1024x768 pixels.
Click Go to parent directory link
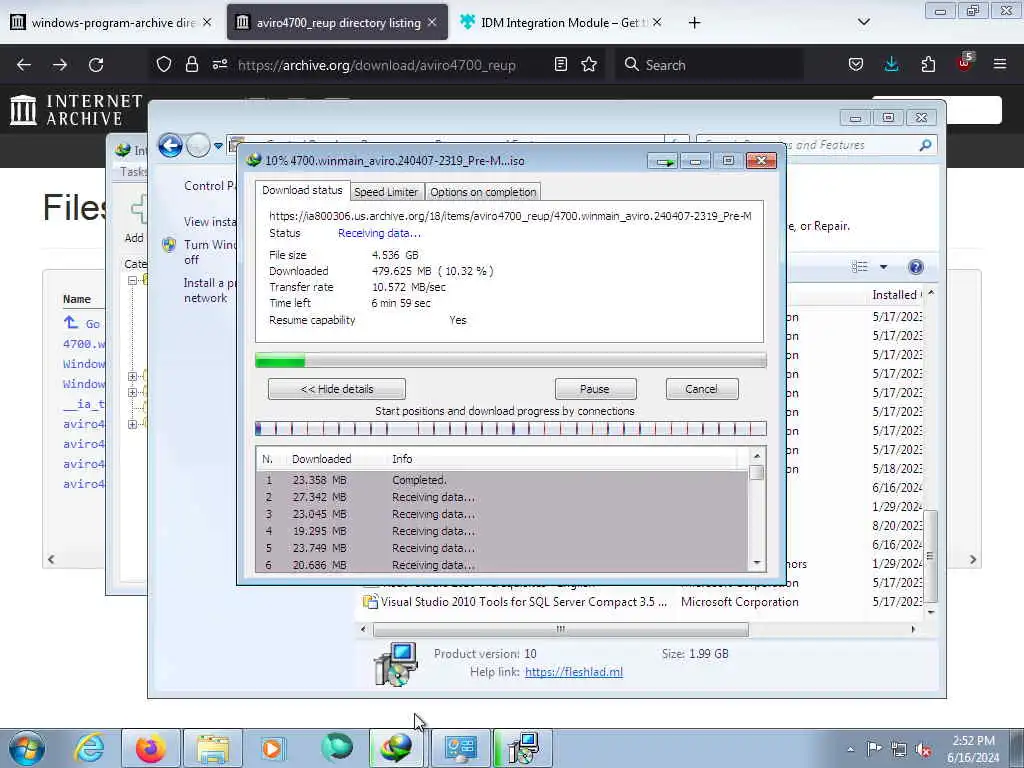(x=82, y=323)
